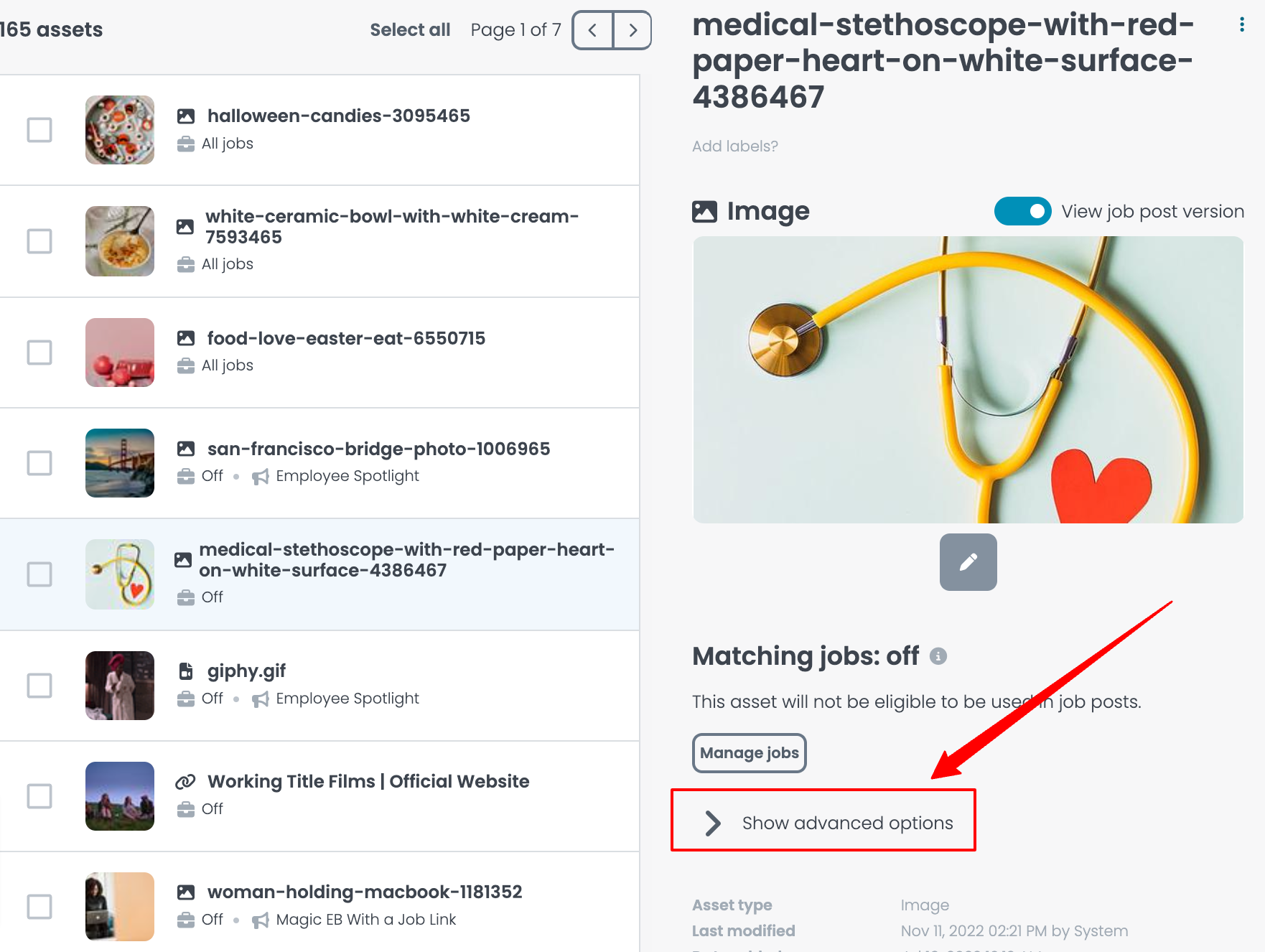
Task: Click the megaphone icon for san-francisco-bridge Employee Spotlight
Action: click(261, 477)
